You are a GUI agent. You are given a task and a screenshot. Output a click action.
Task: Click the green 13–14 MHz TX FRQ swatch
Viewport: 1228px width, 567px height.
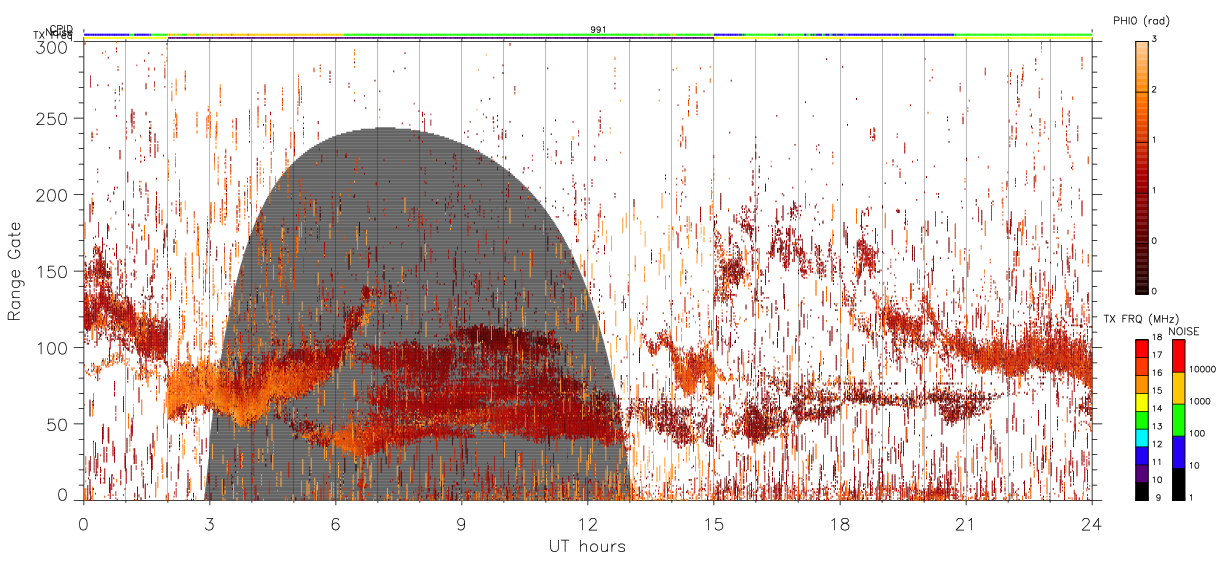(x=1141, y=419)
